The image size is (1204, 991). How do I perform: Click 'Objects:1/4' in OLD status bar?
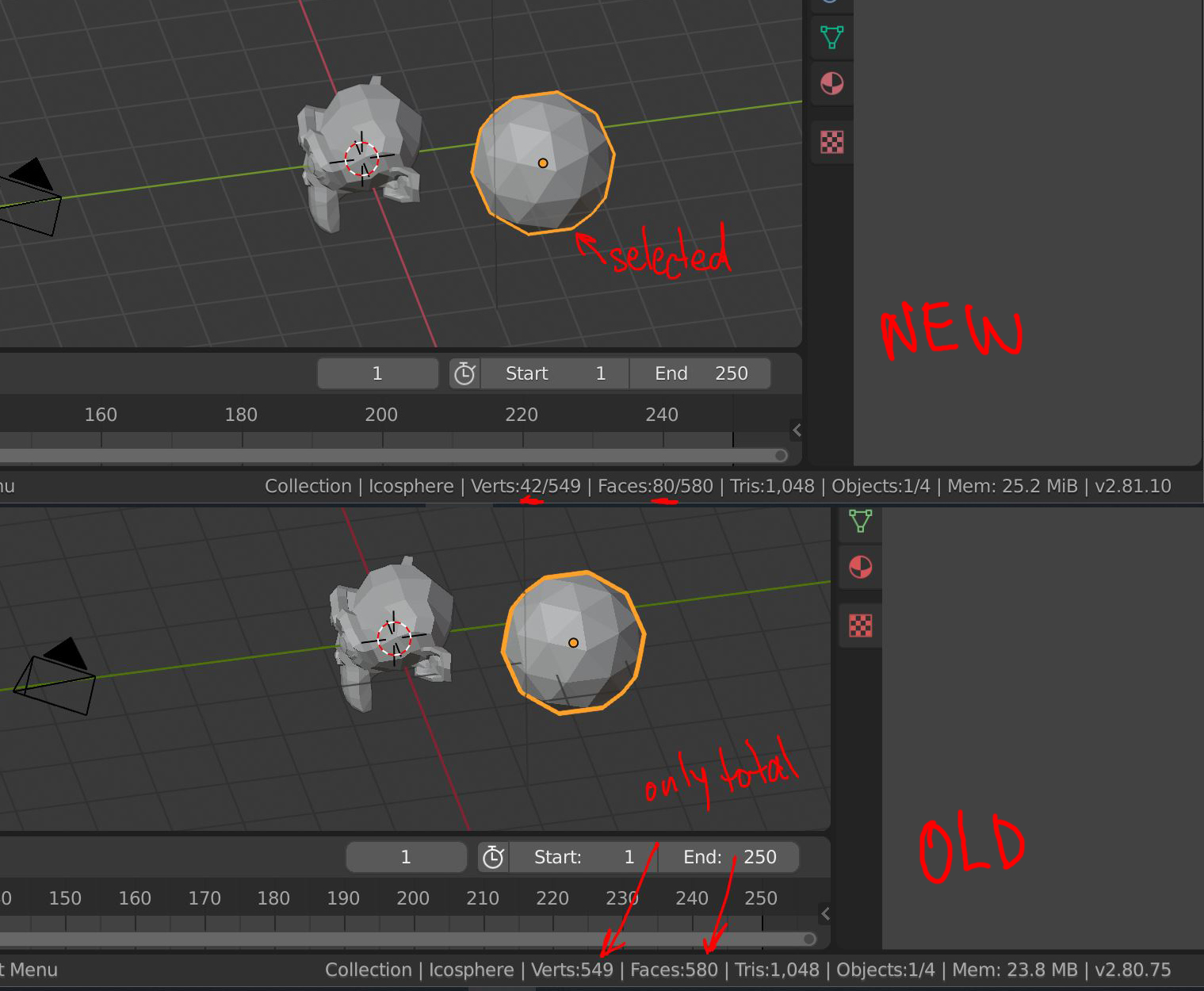[885, 970]
